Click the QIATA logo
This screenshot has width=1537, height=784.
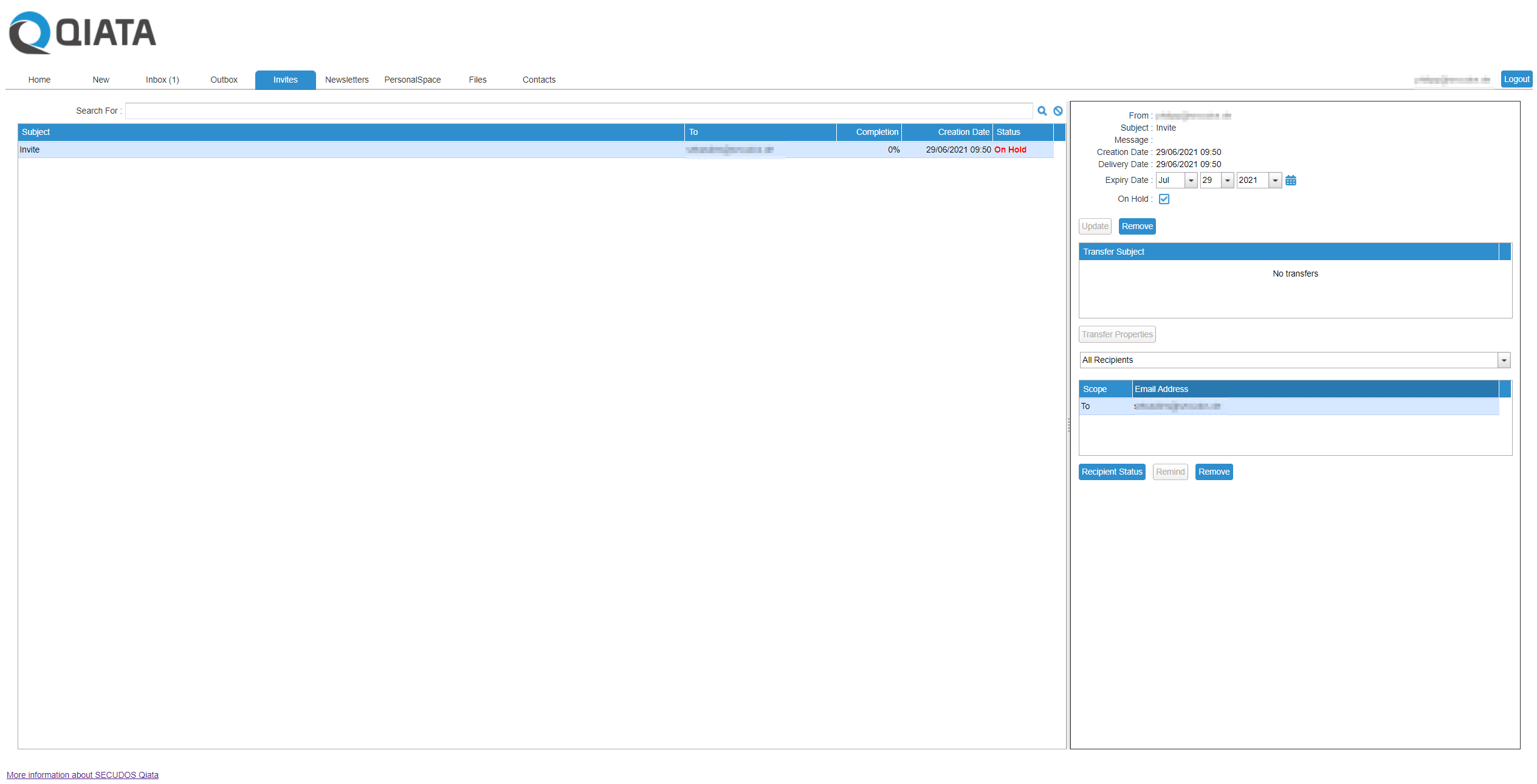click(x=83, y=33)
